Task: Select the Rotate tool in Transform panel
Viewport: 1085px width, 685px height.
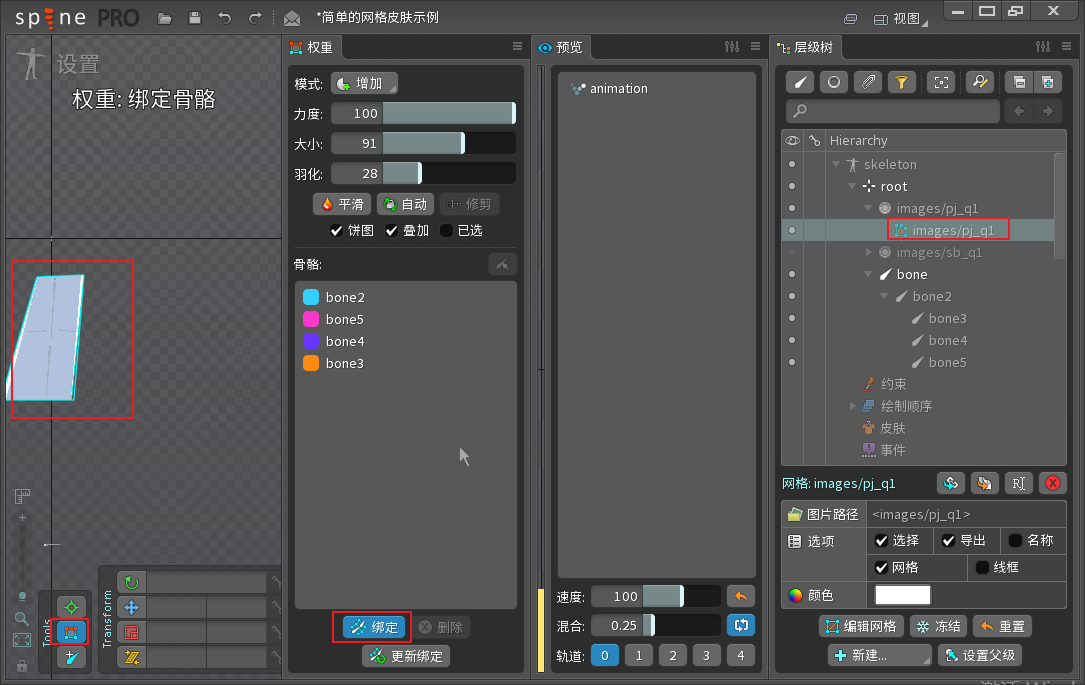Action: [131, 583]
